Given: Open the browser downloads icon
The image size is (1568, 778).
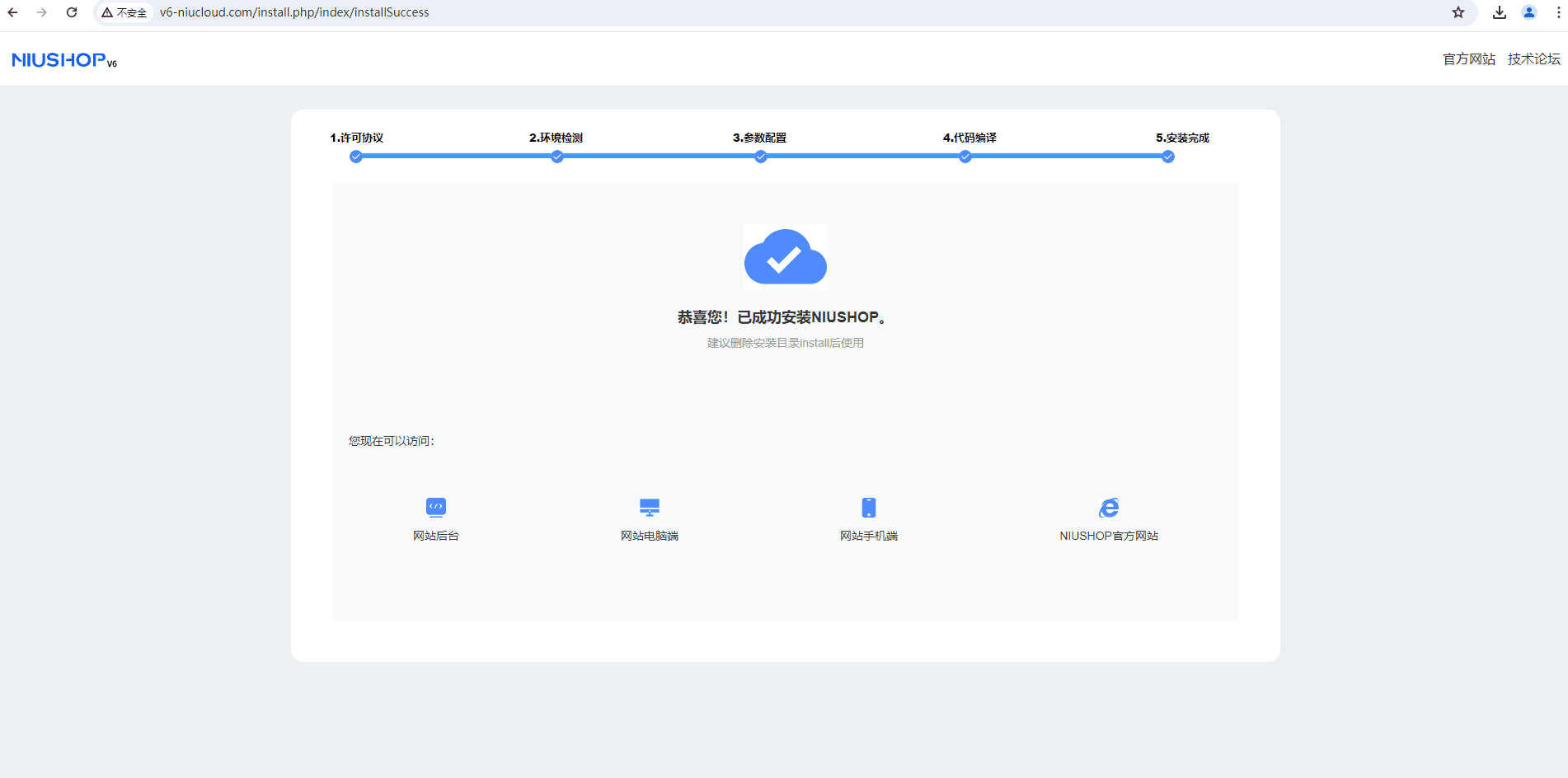Looking at the screenshot, I should [x=1500, y=12].
